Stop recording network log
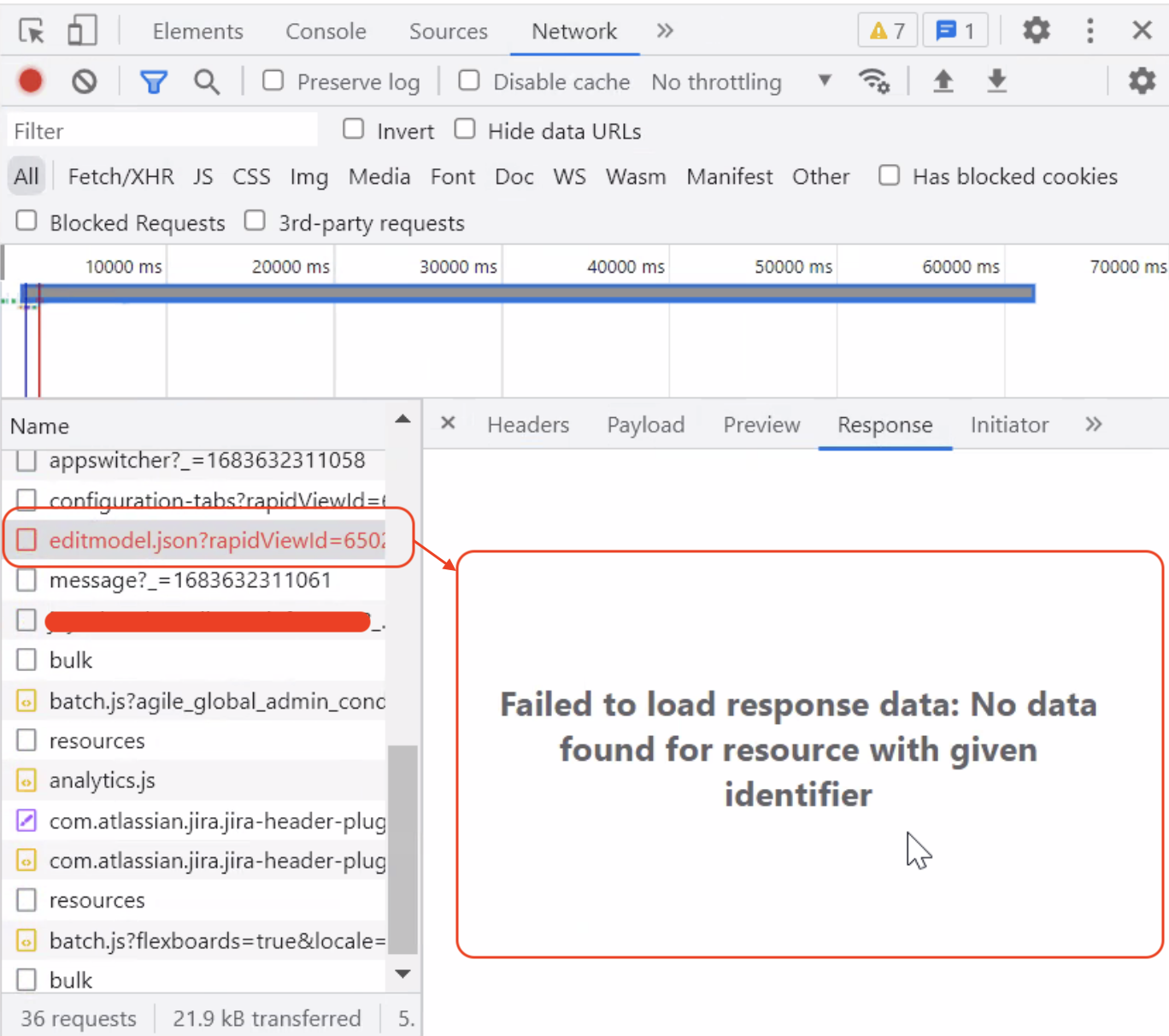The width and height of the screenshot is (1169, 1036). click(31, 81)
